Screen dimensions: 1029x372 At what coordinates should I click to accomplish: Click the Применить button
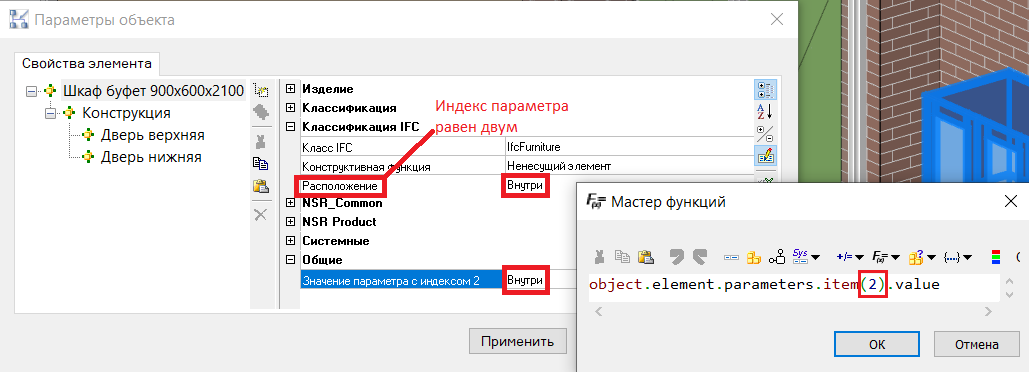click(518, 341)
